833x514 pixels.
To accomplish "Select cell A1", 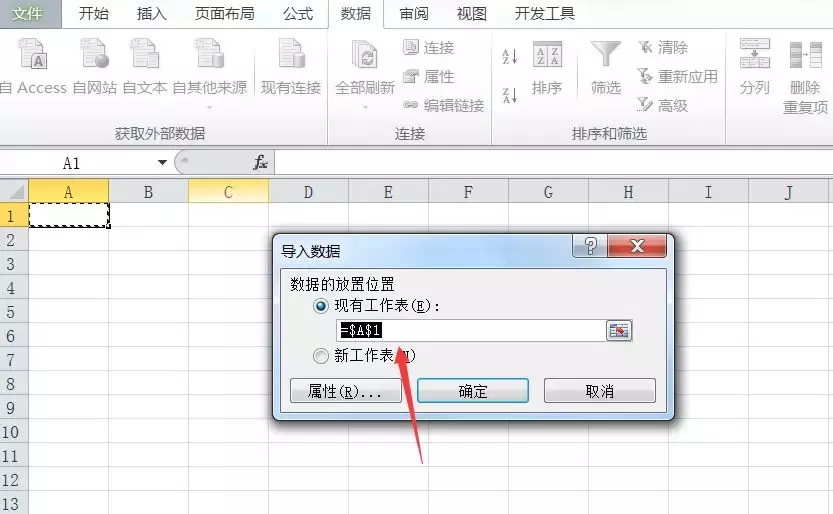I will click(x=69, y=215).
